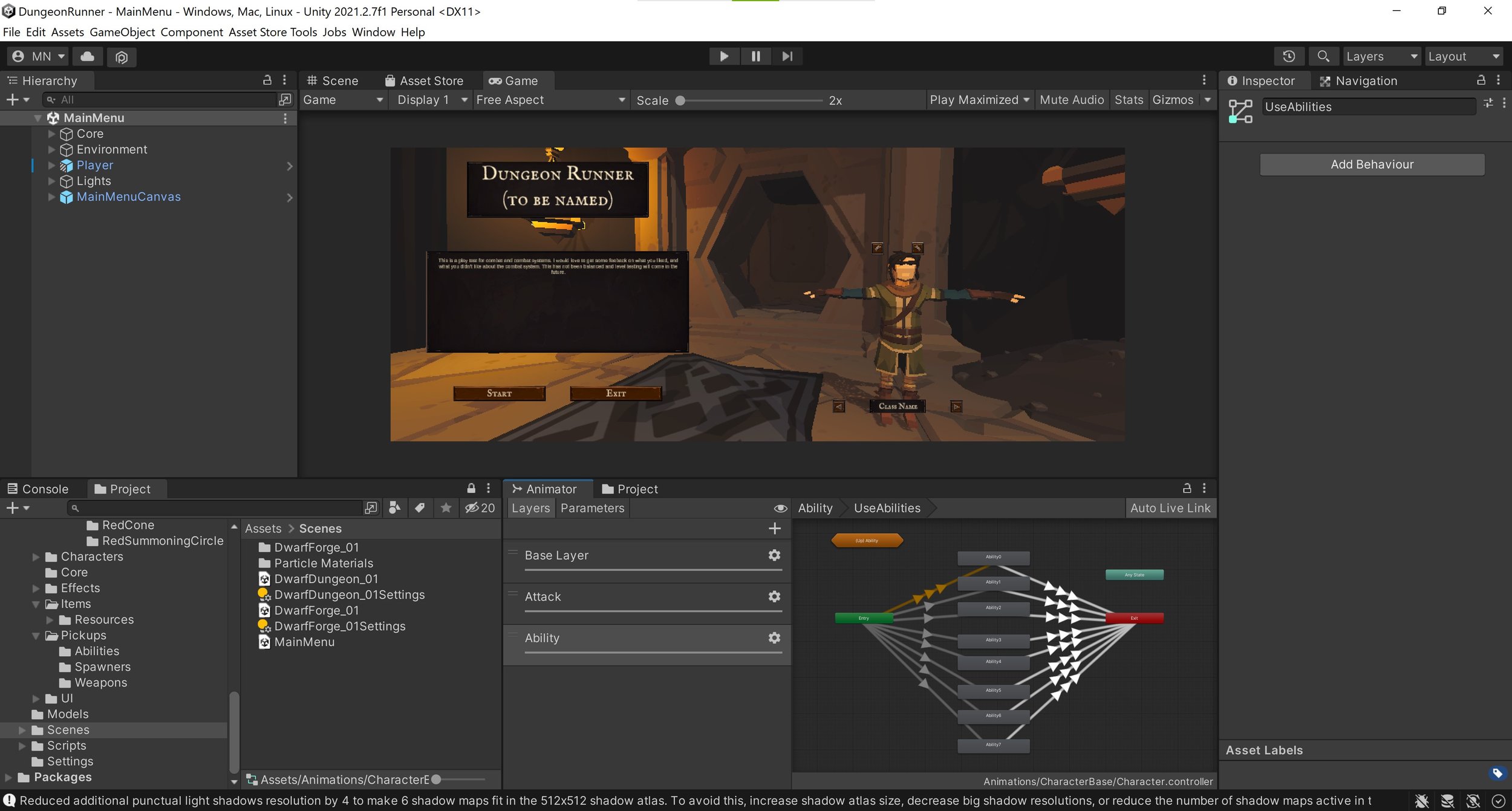
Task: Open the Layers dropdown top right
Action: tap(1381, 56)
